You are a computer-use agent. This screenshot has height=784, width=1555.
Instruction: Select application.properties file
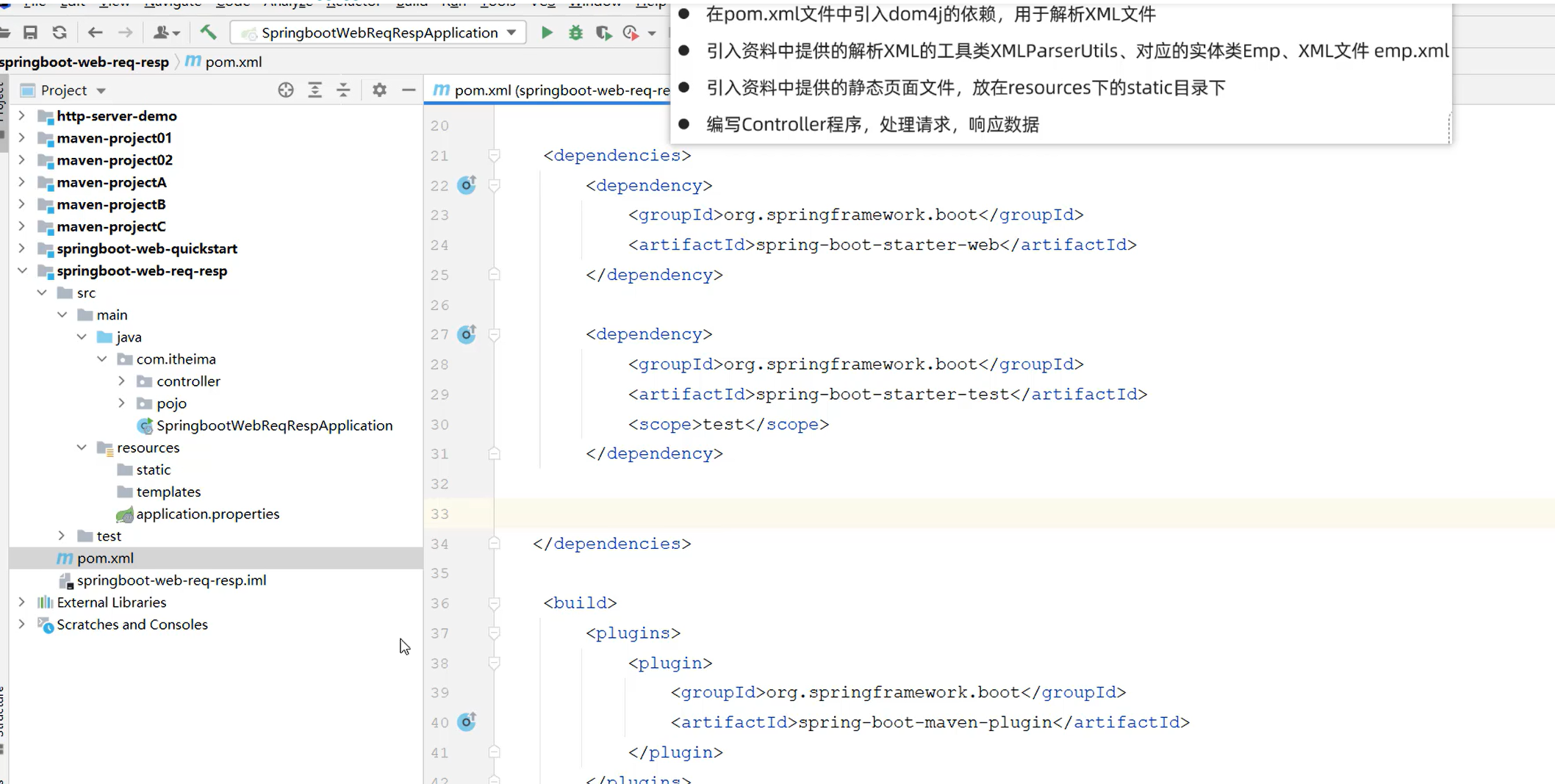(208, 514)
